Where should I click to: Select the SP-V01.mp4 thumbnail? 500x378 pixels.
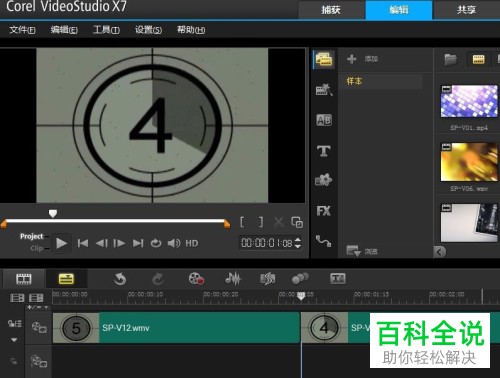click(x=469, y=101)
